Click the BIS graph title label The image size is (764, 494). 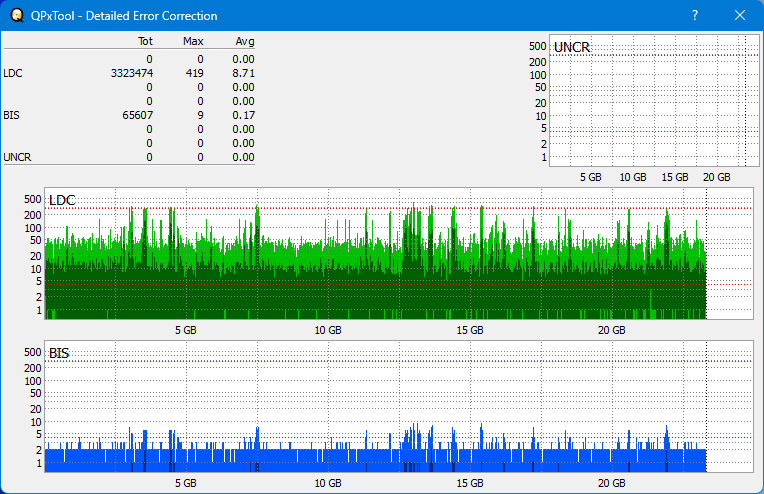point(59,353)
